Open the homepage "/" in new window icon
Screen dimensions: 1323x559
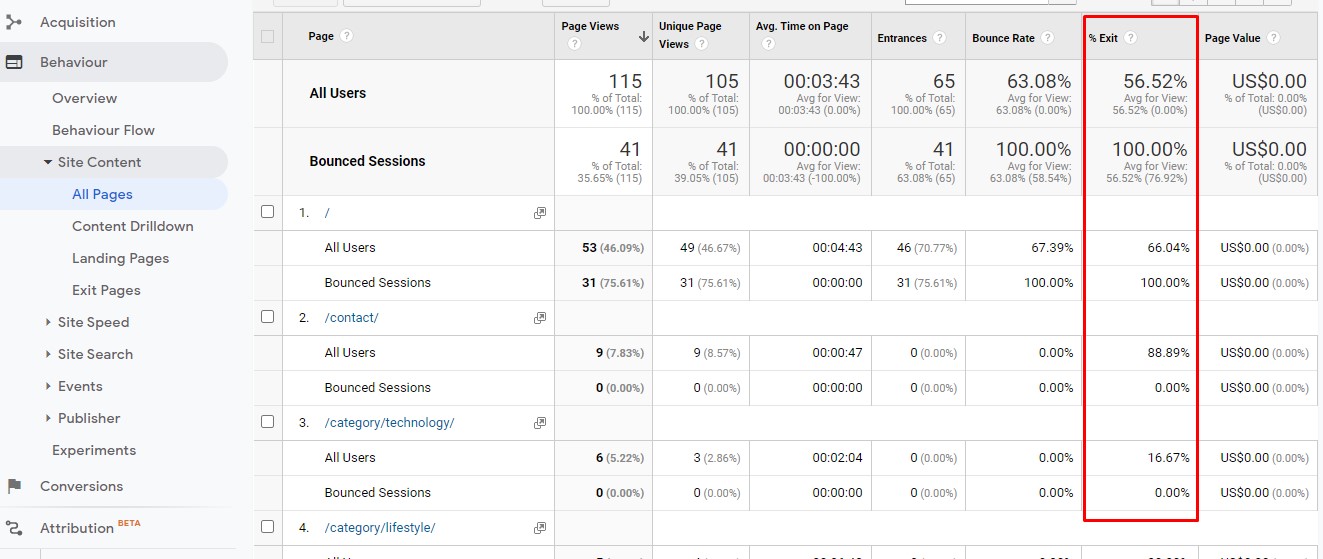(x=540, y=213)
